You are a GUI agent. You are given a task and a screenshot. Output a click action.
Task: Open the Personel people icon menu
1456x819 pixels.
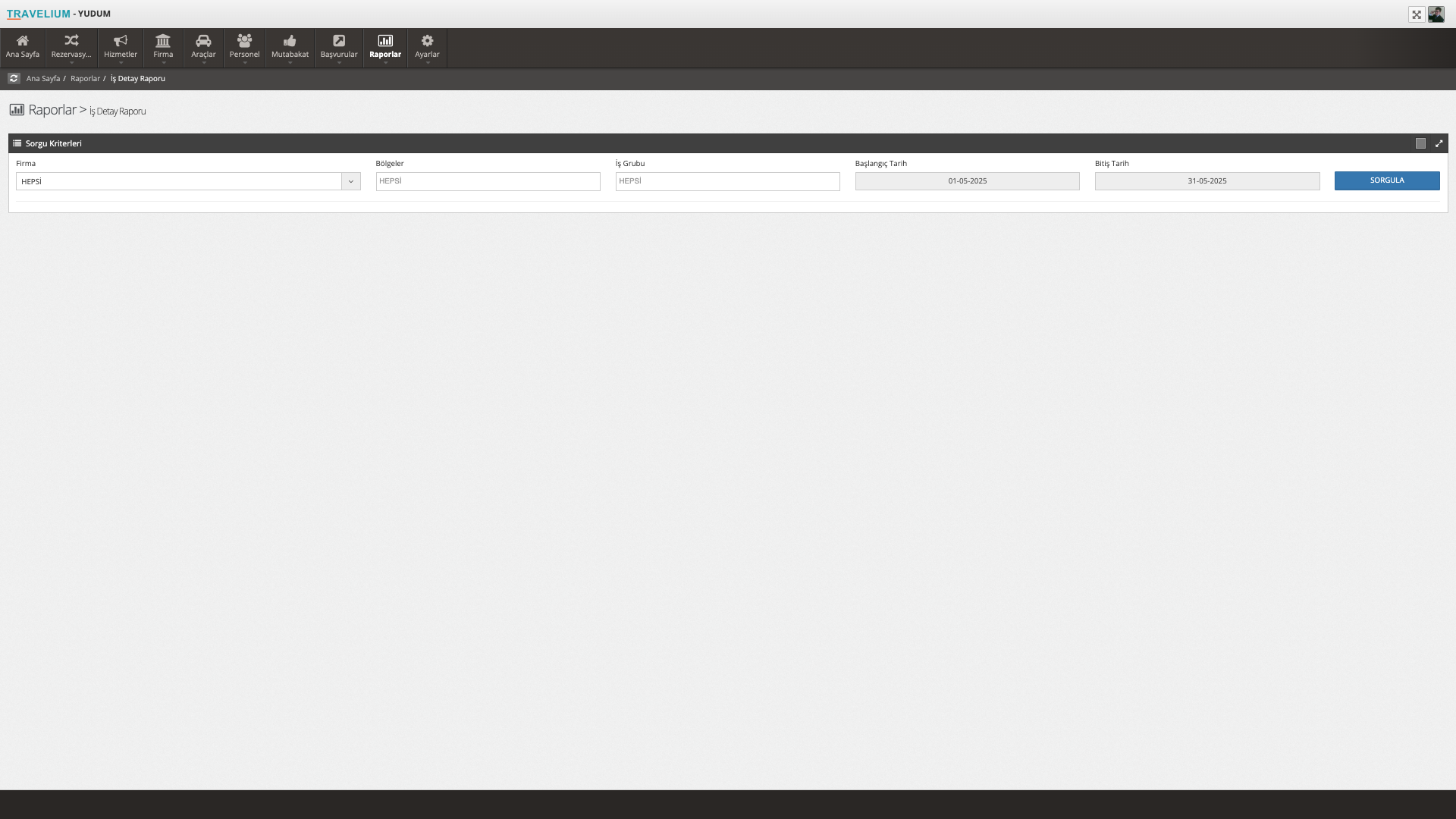(x=244, y=46)
